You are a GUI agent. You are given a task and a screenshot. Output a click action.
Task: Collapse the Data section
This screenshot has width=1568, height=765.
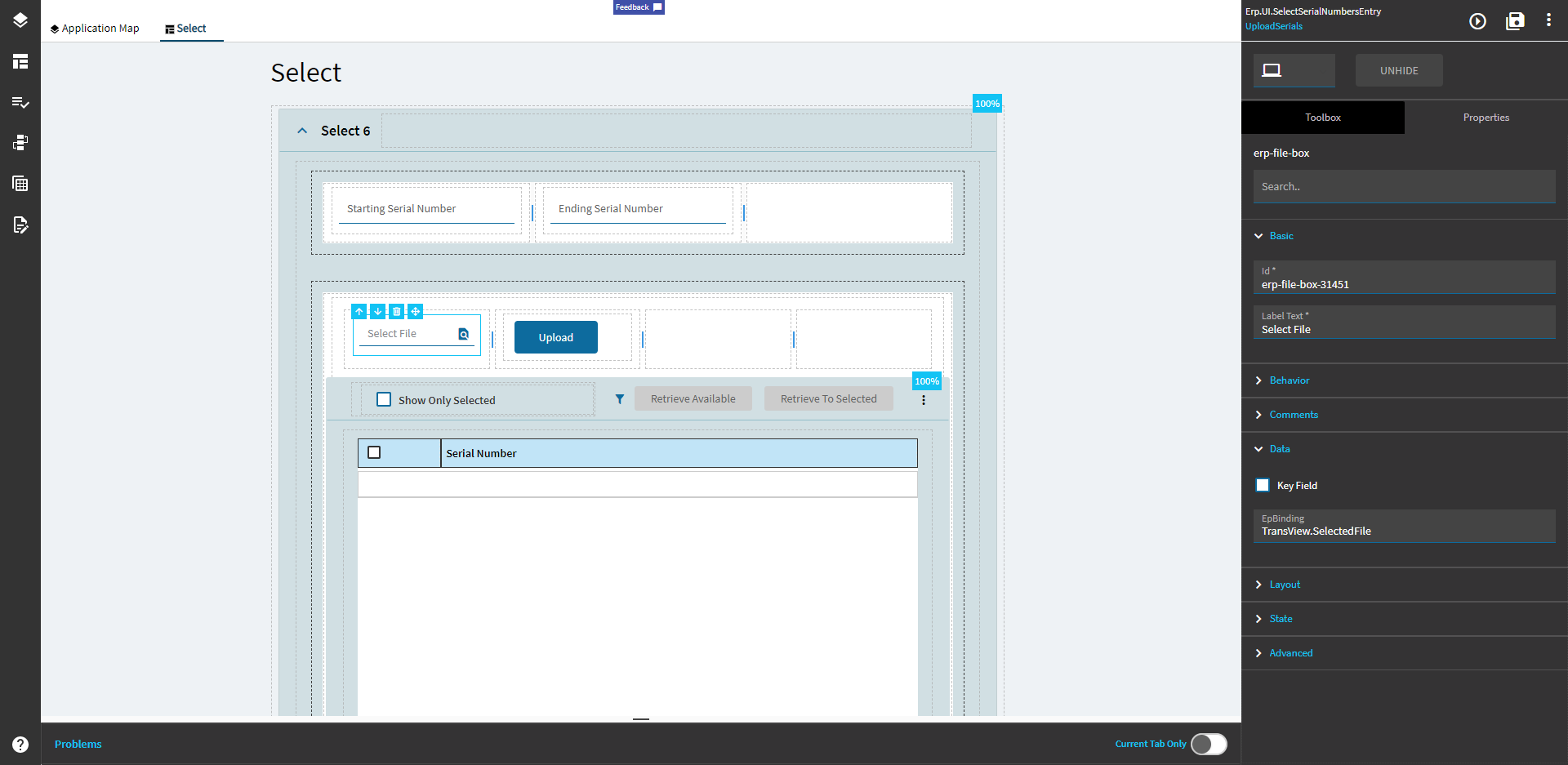1258,449
